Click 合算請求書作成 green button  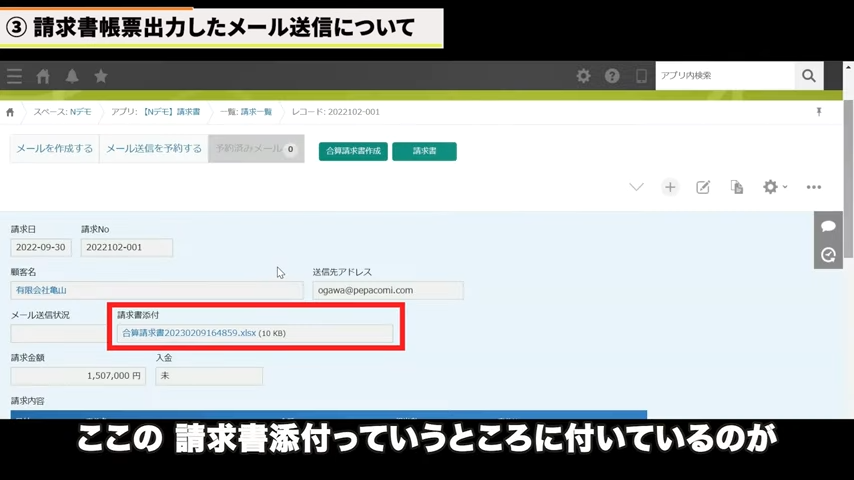coord(353,151)
